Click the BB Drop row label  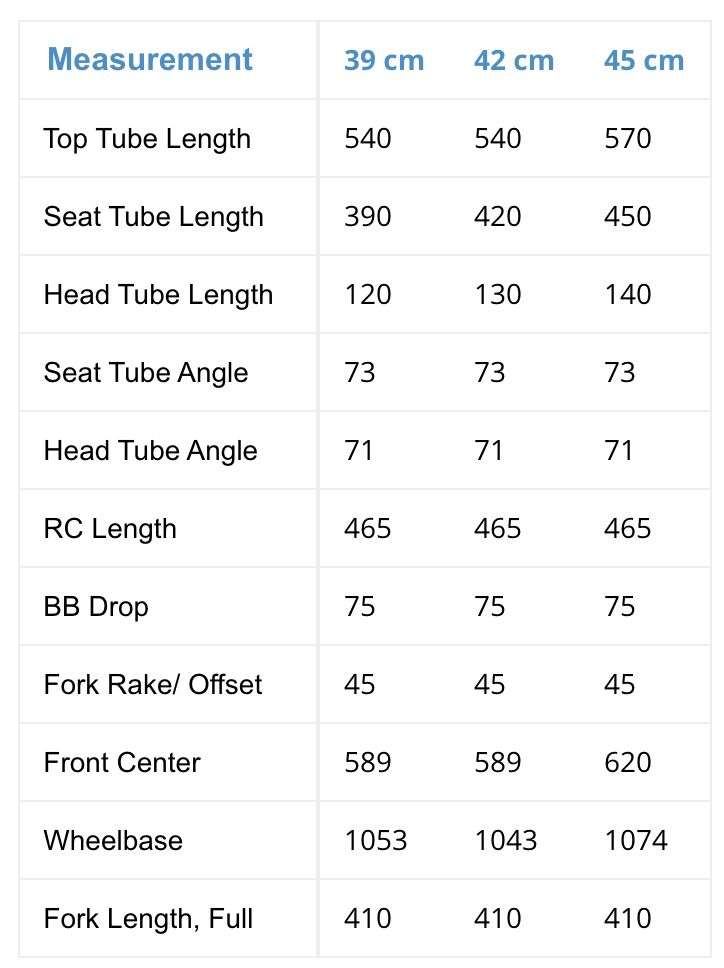[96, 606]
